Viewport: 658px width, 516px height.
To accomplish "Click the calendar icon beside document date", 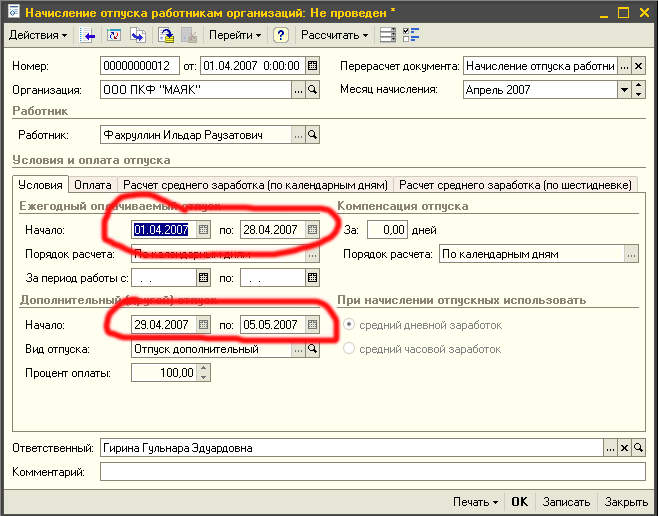I will 312,66.
